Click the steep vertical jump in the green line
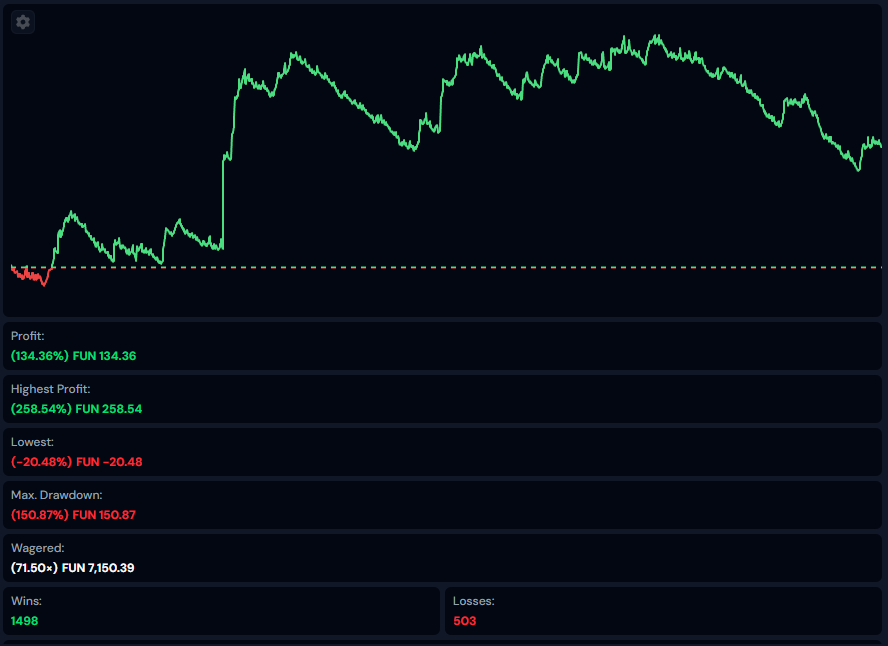 click(223, 200)
